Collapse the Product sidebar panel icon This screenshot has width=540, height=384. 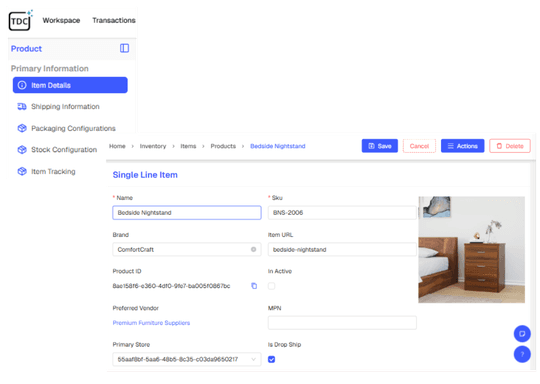tap(124, 48)
